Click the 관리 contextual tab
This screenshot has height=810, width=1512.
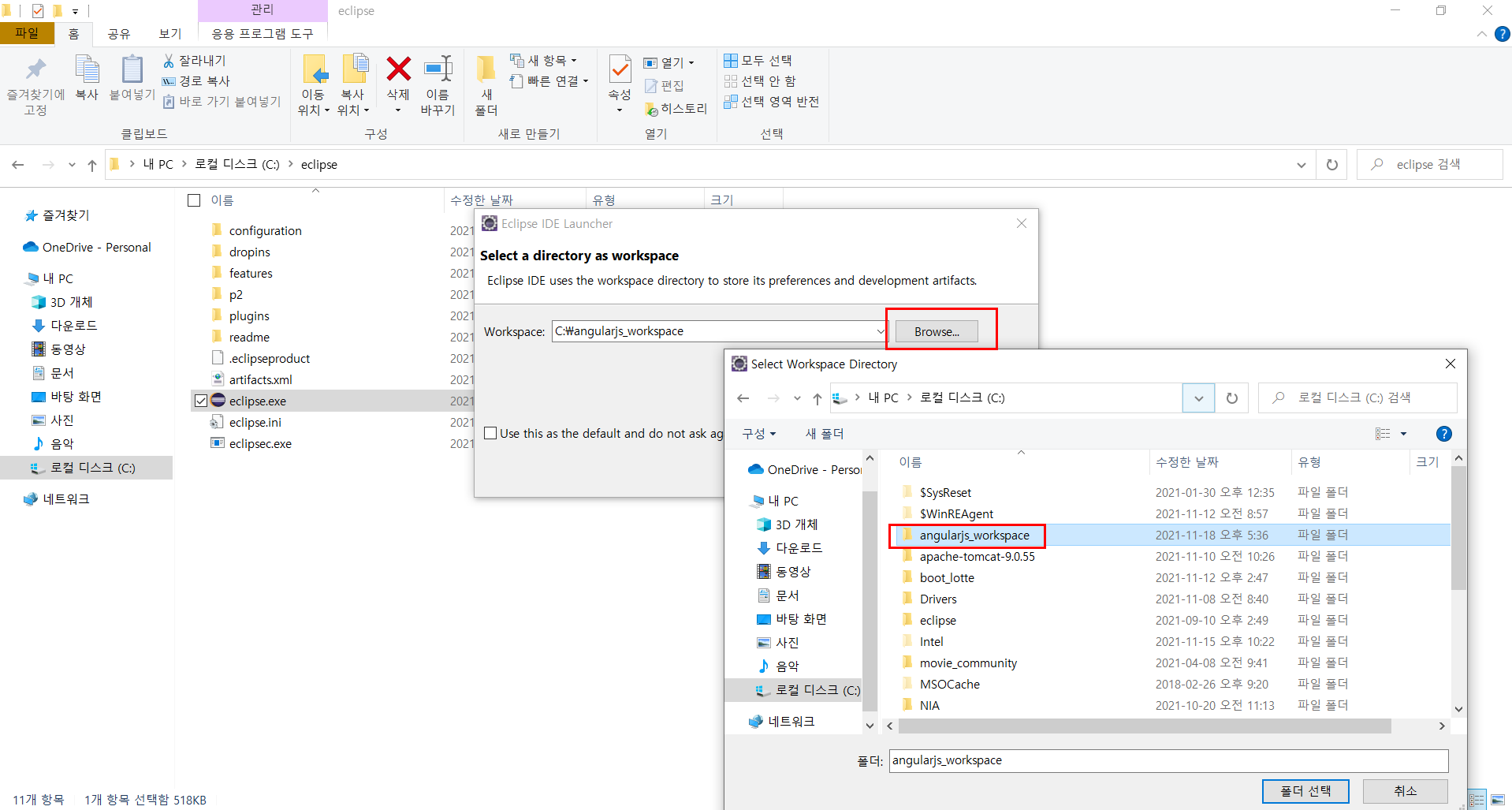[263, 10]
